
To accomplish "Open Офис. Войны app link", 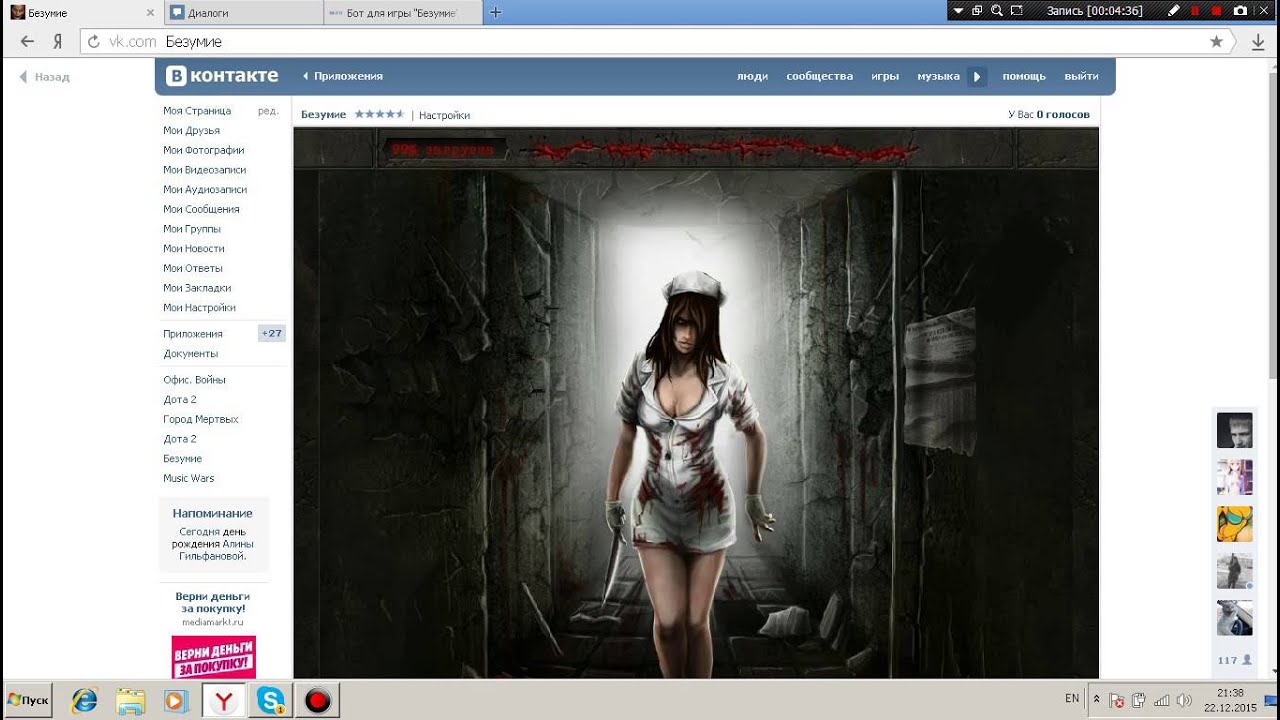I will (195, 380).
